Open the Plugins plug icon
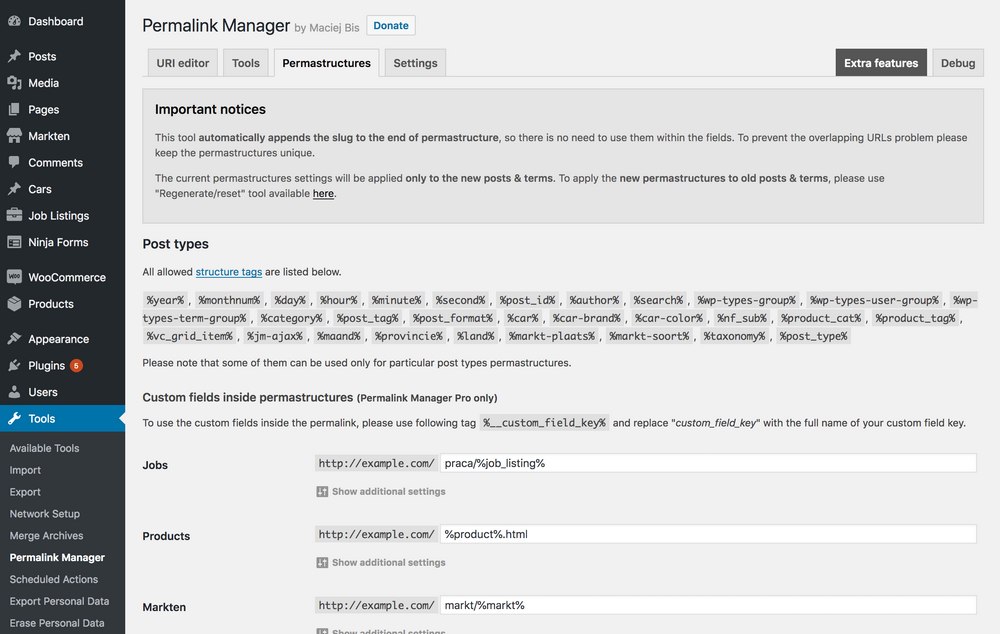The image size is (1000, 634). 14,365
